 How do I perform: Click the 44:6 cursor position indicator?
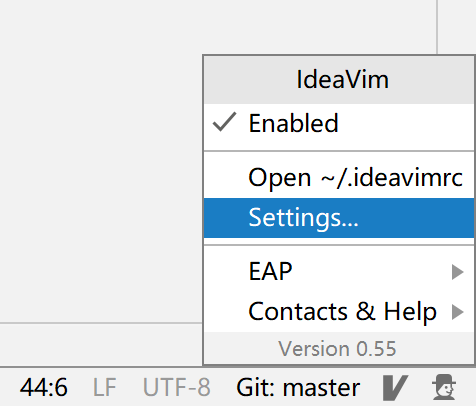point(44,387)
